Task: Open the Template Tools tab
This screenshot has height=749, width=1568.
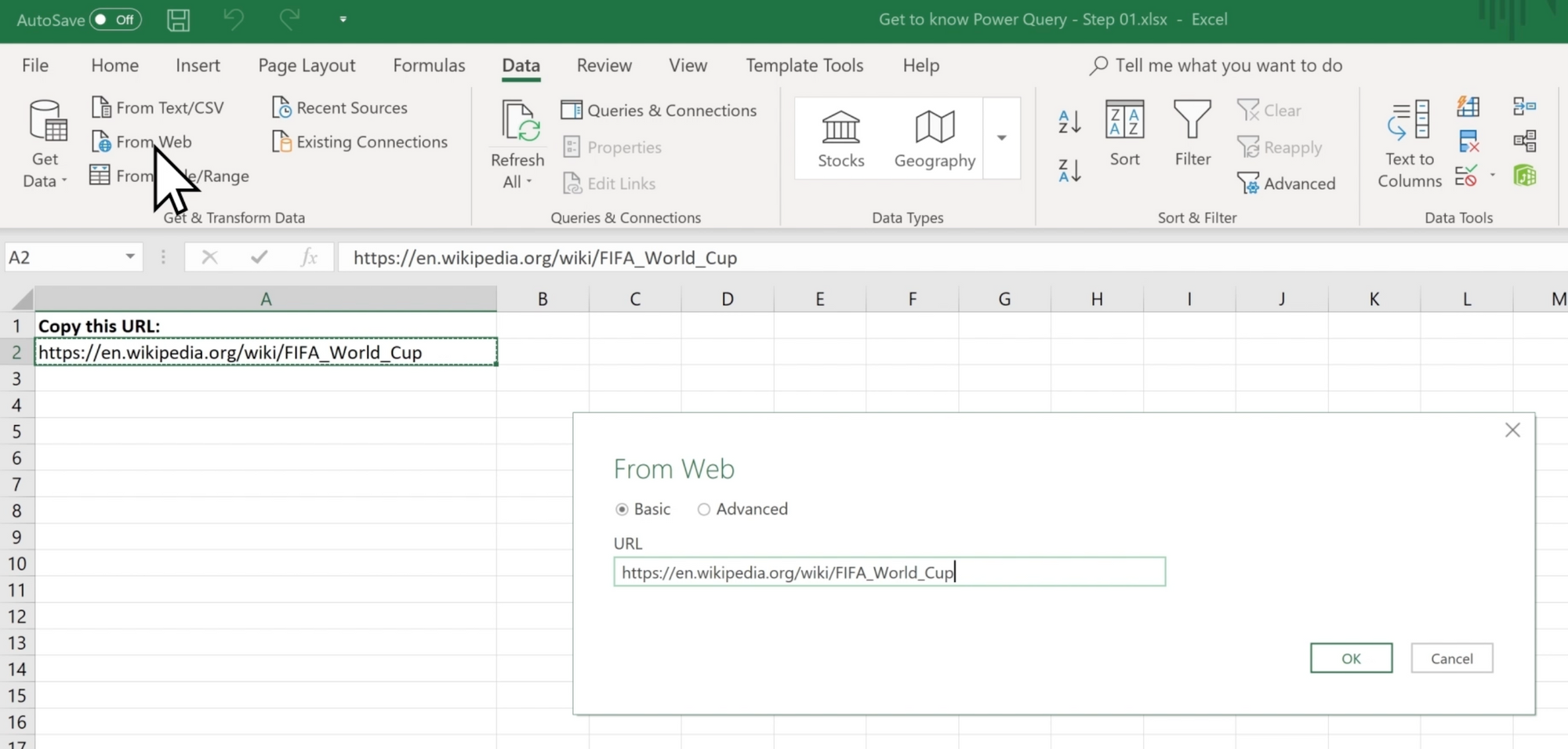Action: point(804,66)
